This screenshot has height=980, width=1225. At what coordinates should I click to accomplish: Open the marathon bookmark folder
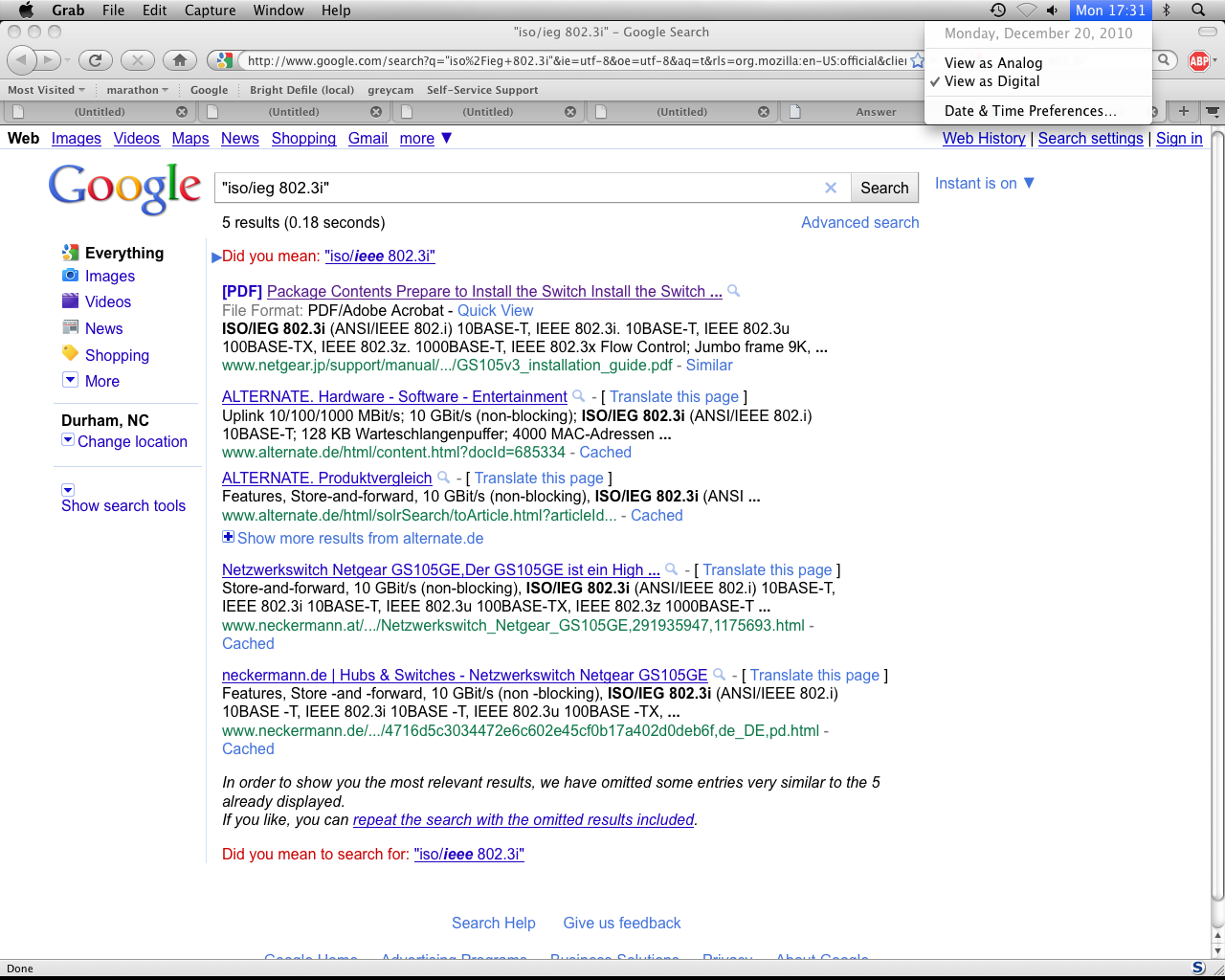click(137, 90)
